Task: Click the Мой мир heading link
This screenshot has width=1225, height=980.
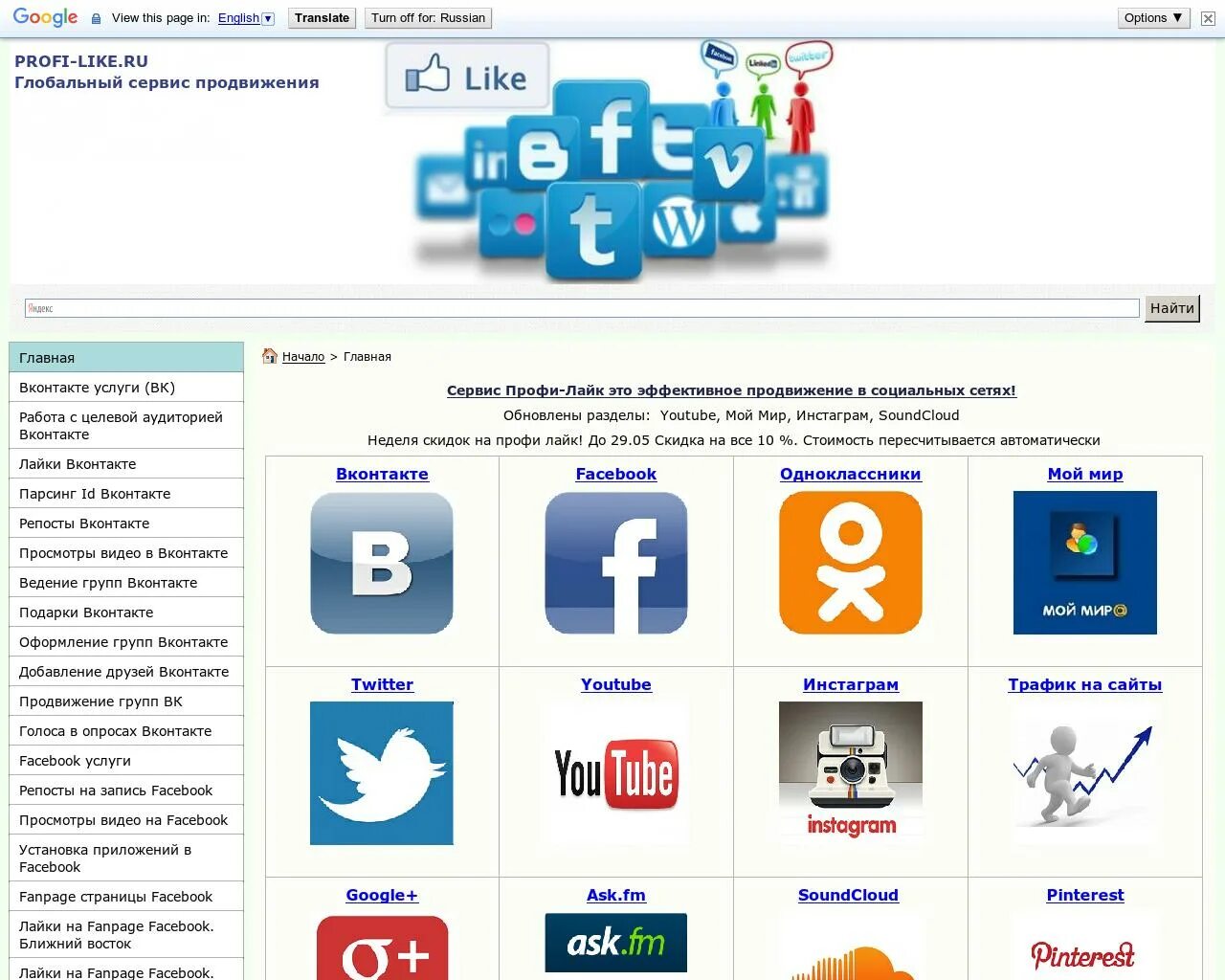Action: point(1085,474)
